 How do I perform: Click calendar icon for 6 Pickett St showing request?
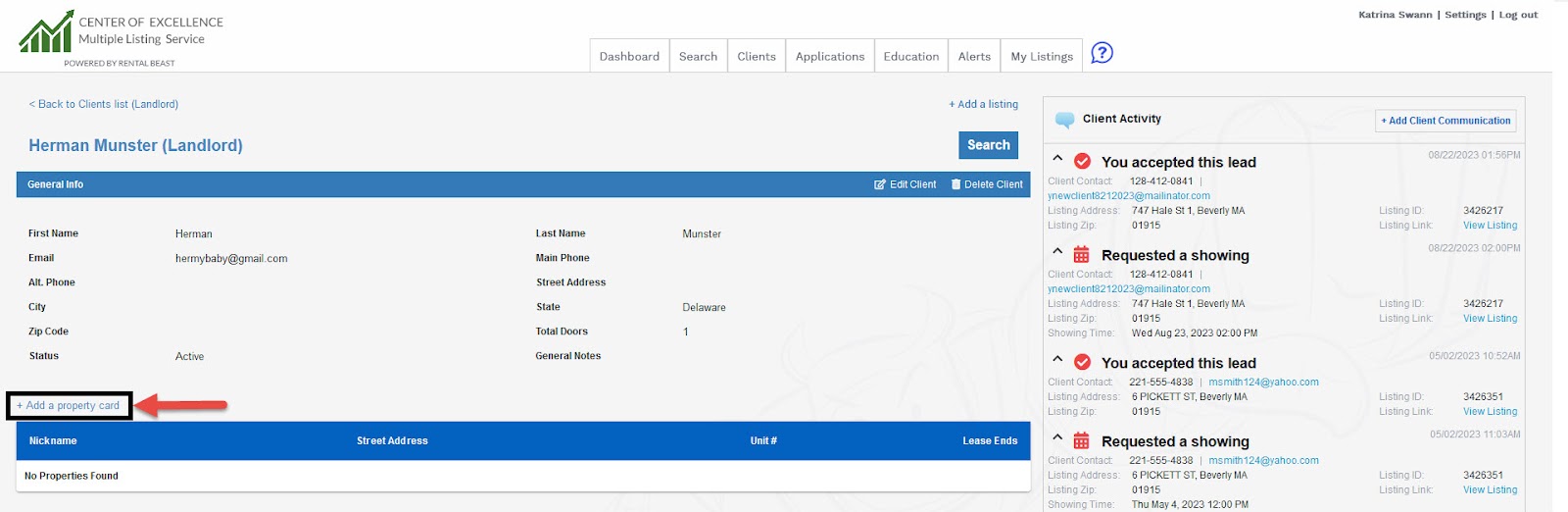pos(1081,440)
